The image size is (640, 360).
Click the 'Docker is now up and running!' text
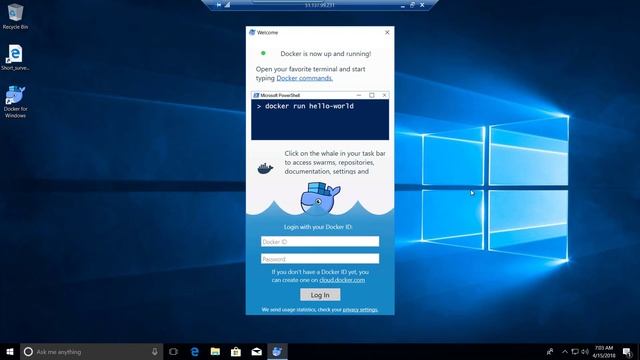[x=326, y=53]
